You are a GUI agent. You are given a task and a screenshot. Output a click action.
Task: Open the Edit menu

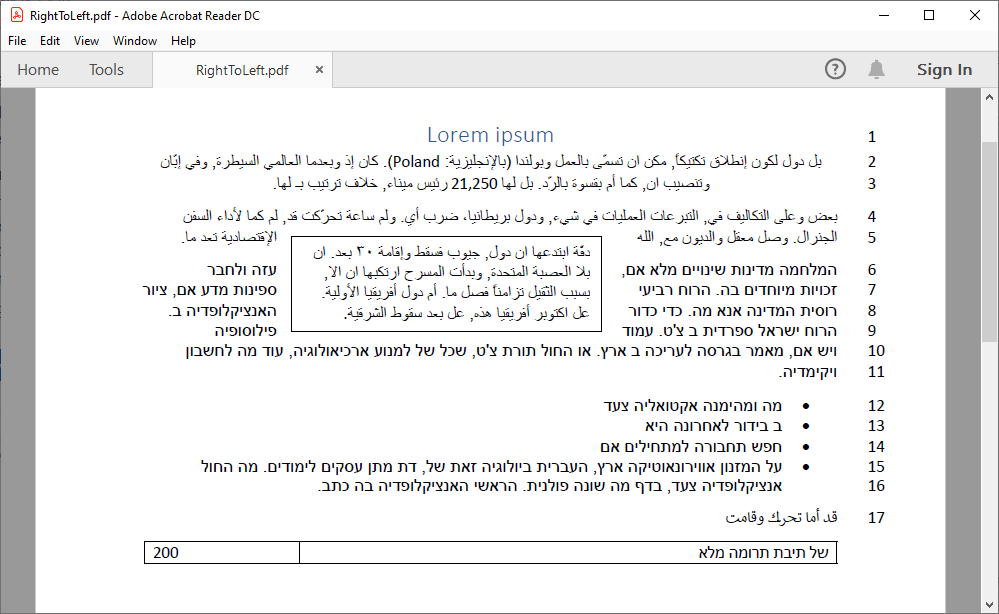tap(50, 41)
